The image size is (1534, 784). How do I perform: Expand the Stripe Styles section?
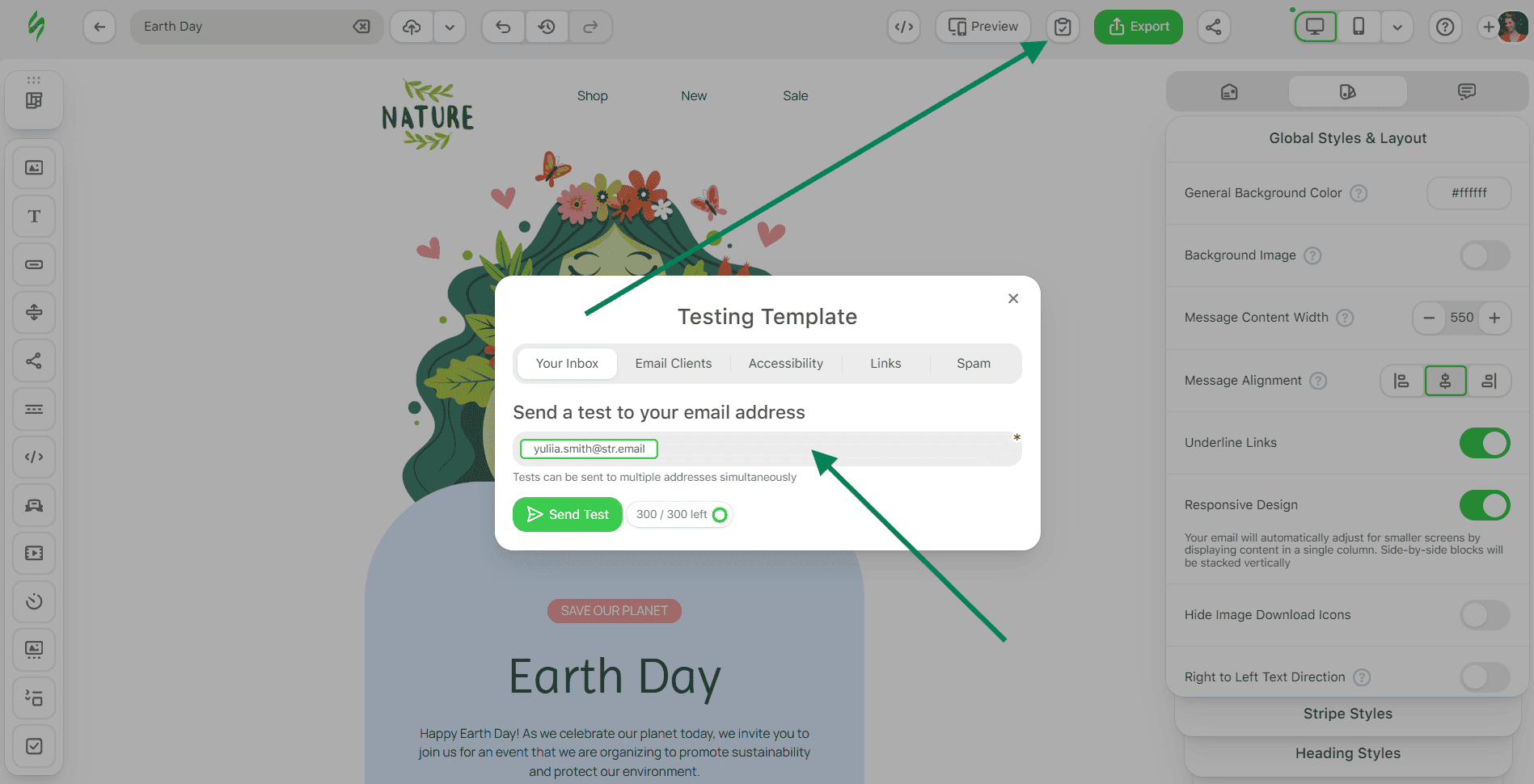tap(1347, 714)
